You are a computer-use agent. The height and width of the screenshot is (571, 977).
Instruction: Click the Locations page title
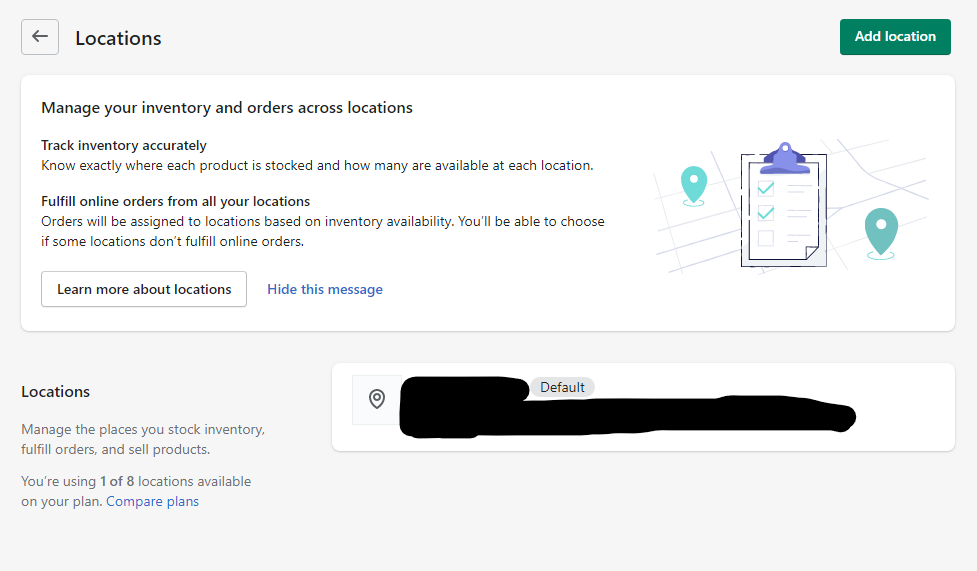118,38
